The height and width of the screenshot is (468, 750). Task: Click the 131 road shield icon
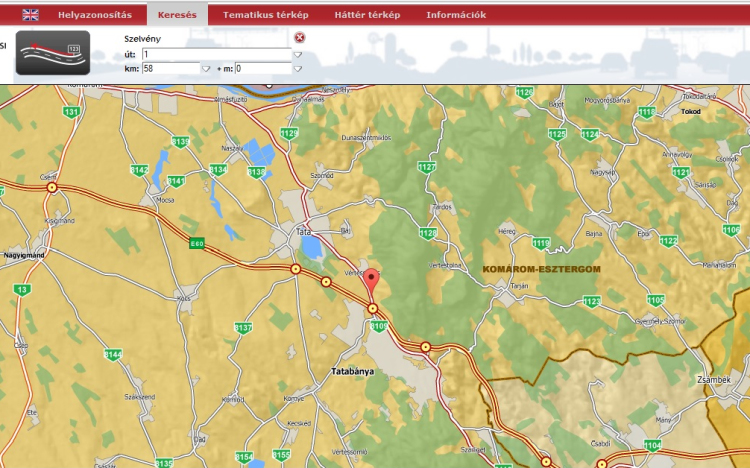click(71, 112)
